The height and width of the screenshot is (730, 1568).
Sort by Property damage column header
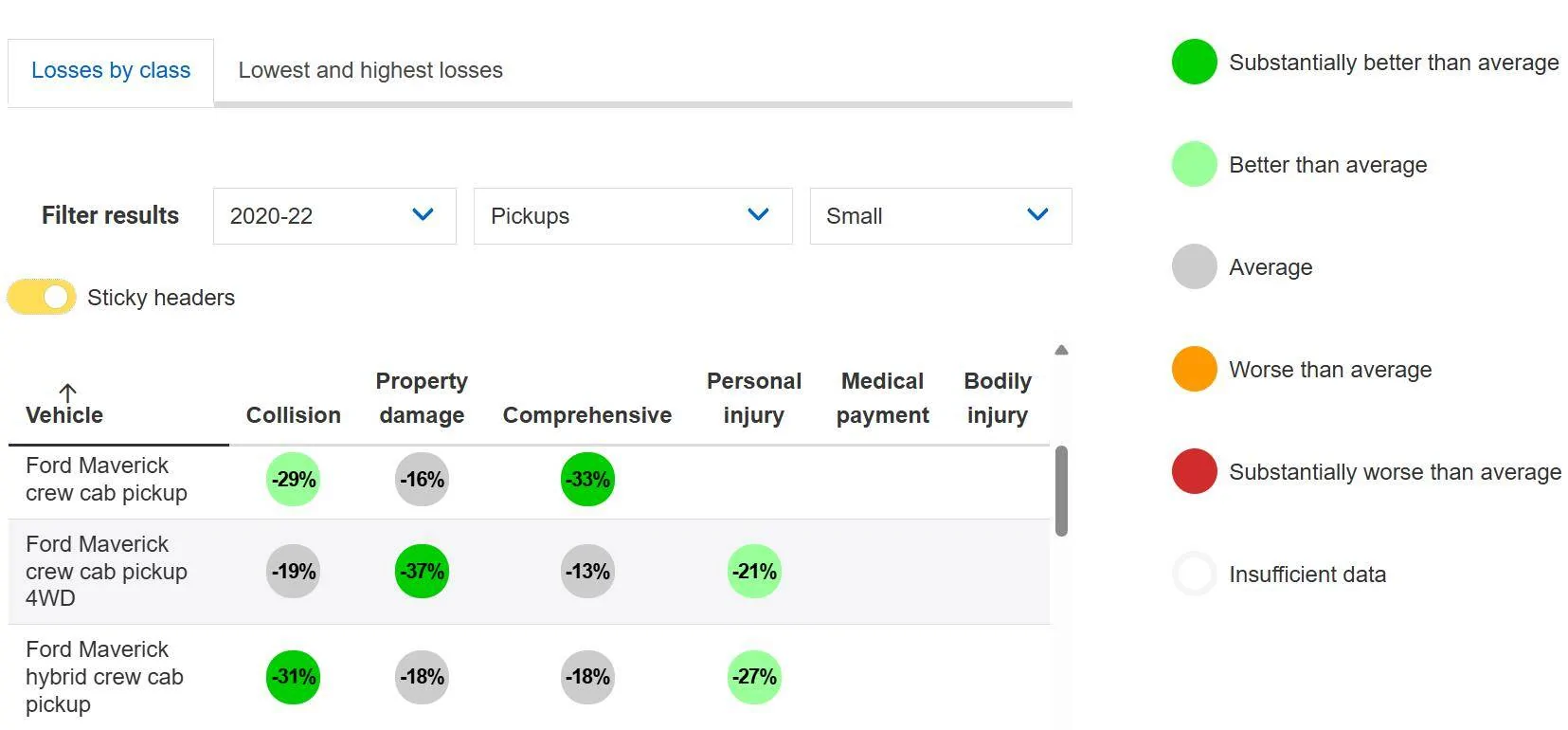point(422,398)
